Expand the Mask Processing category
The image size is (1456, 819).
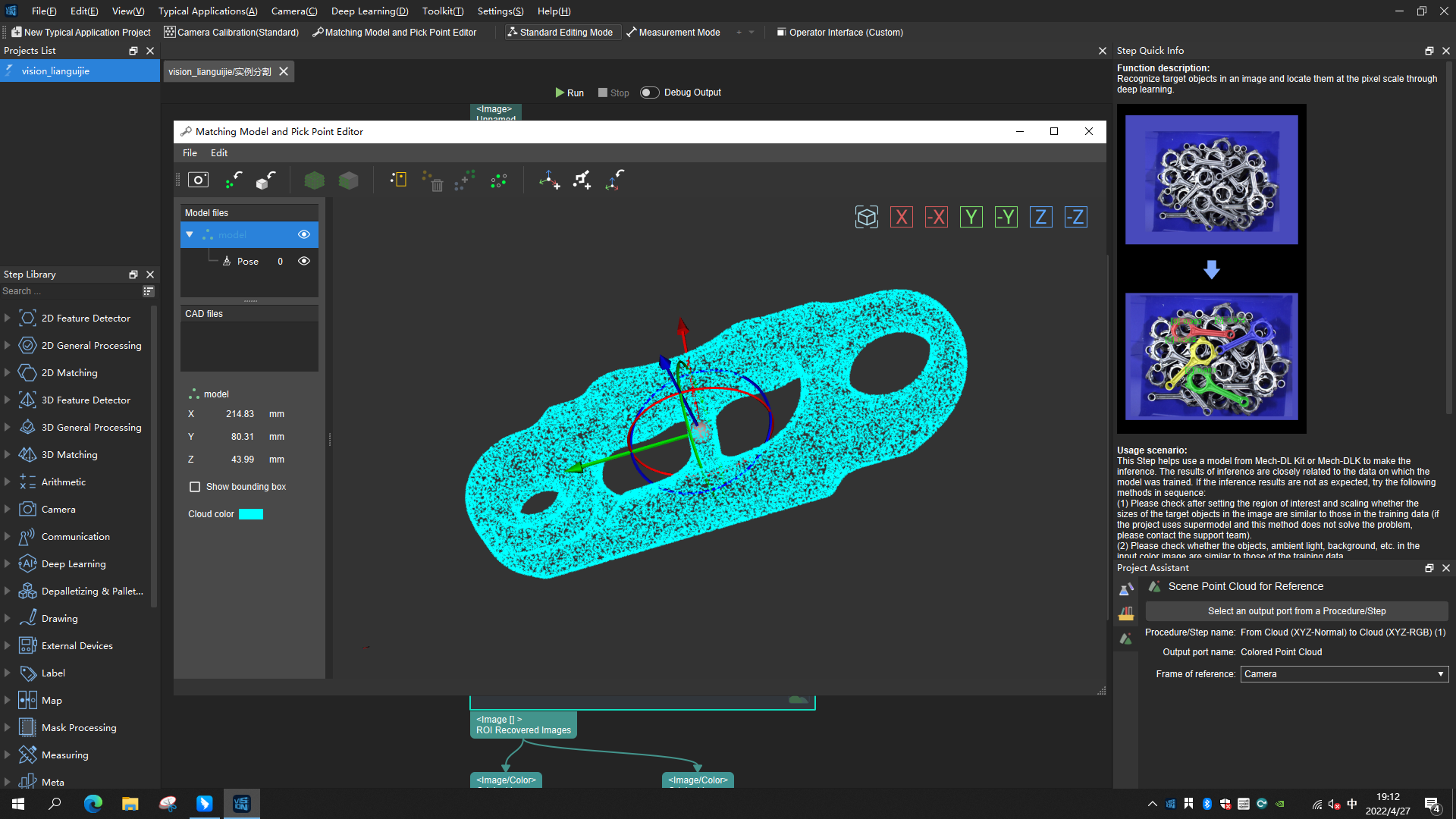click(x=8, y=727)
